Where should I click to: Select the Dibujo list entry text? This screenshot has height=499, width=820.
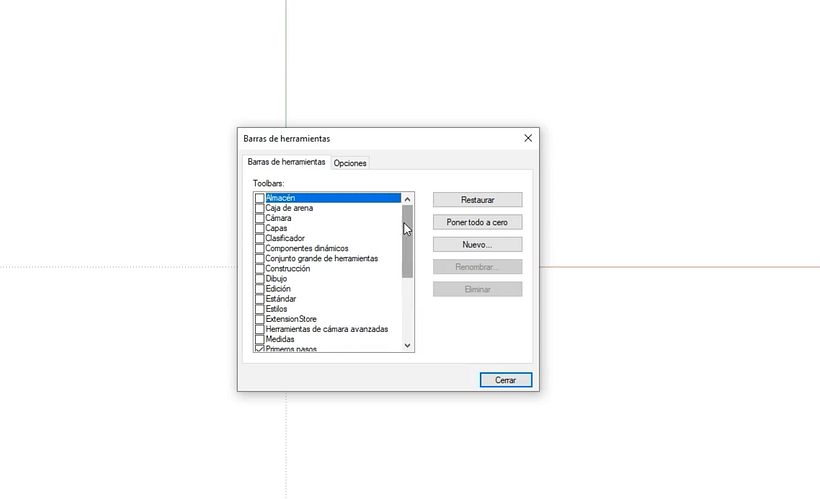tap(276, 279)
